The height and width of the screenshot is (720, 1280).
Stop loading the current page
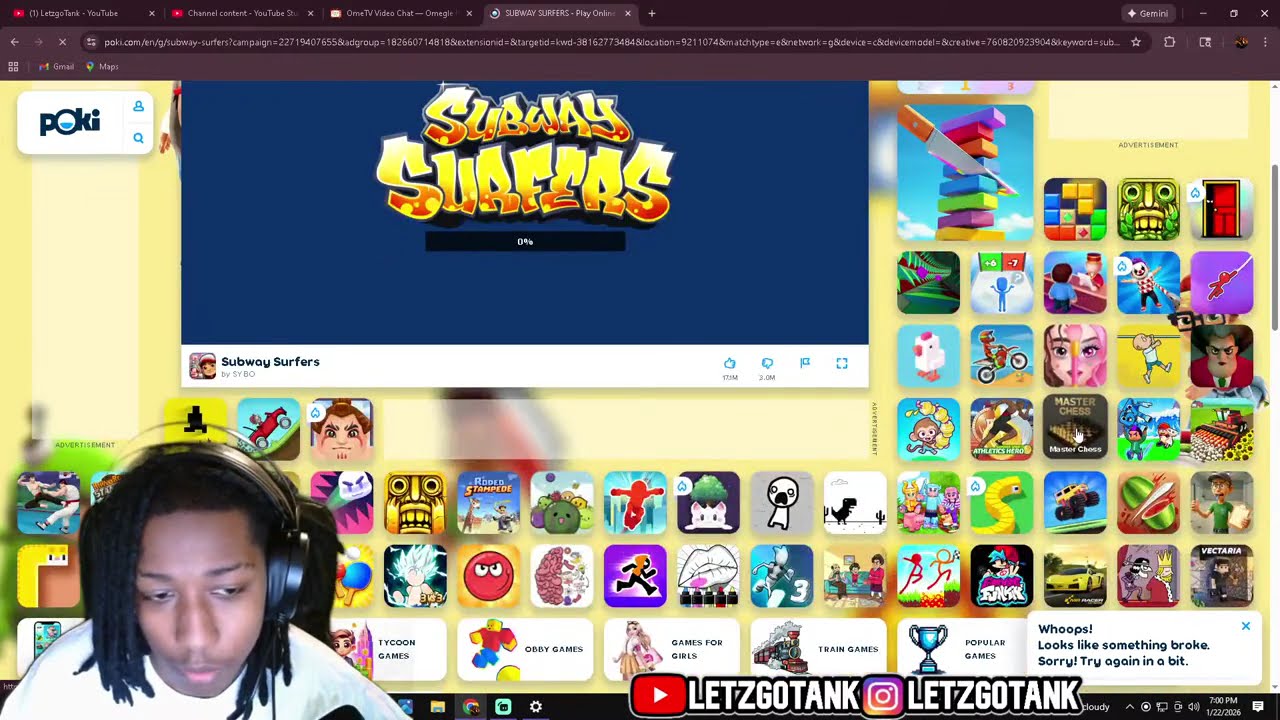tap(62, 42)
